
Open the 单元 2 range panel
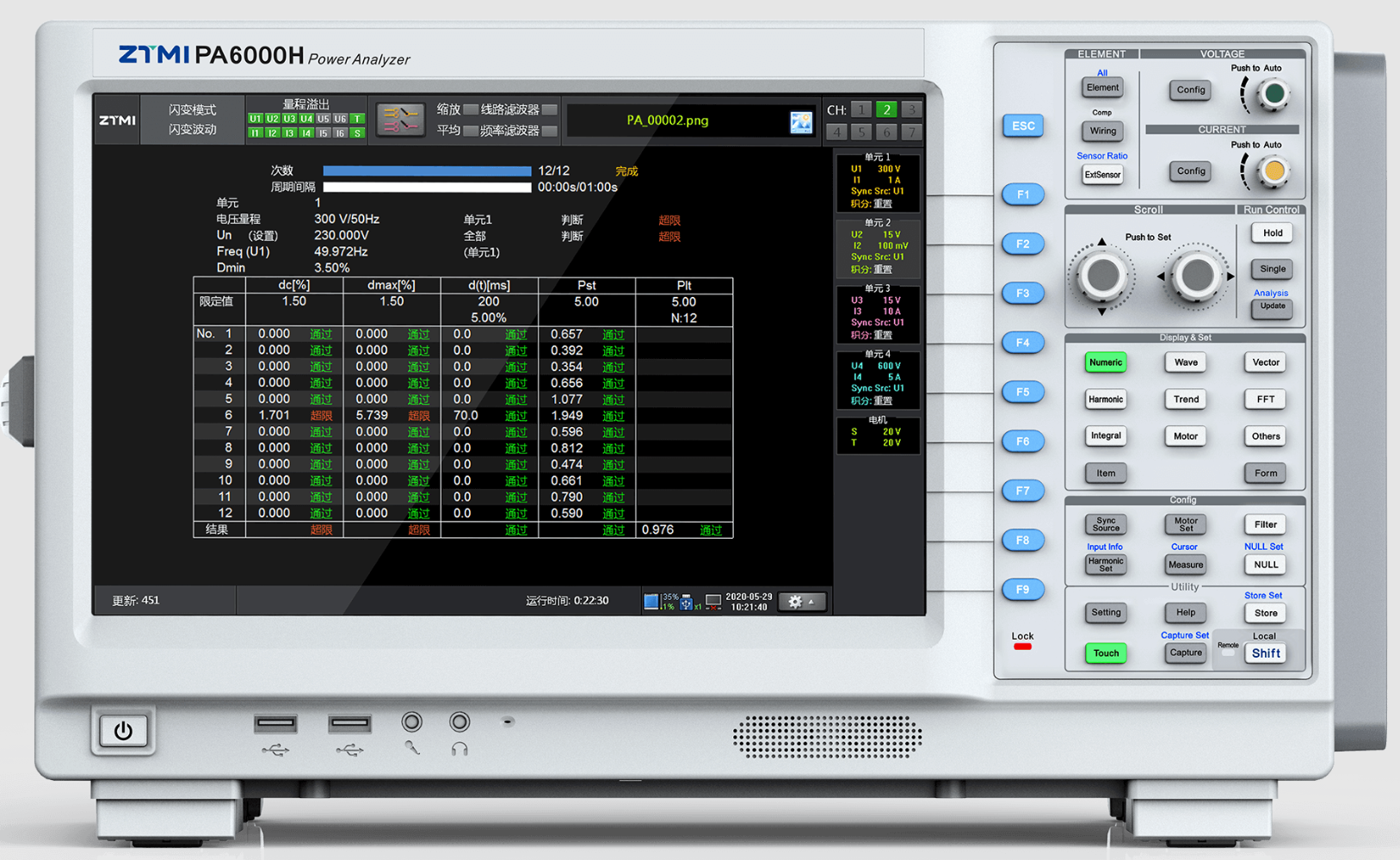click(x=878, y=247)
